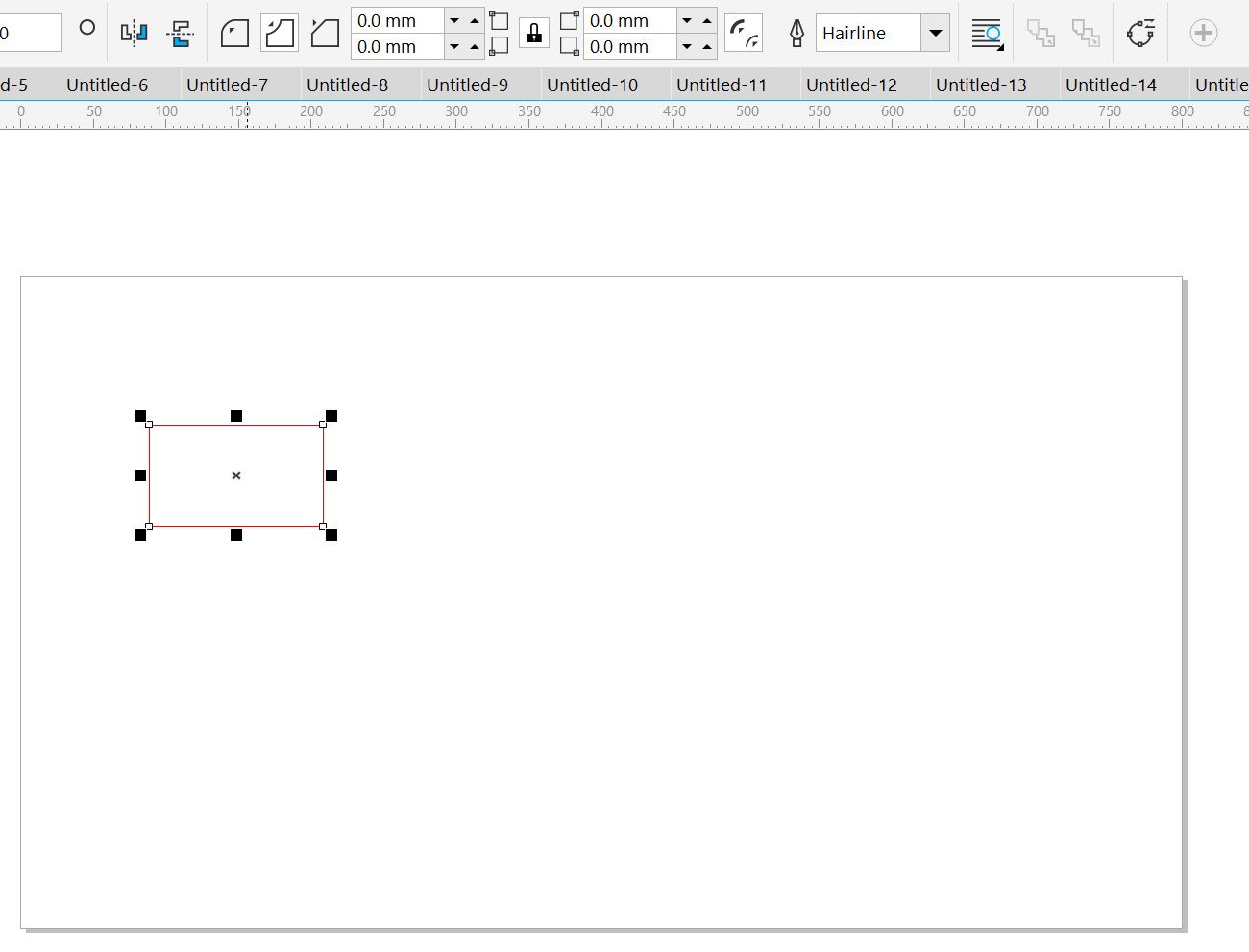Go to the Untitled-12 document tab
The width and height of the screenshot is (1249, 952).
pos(852,85)
